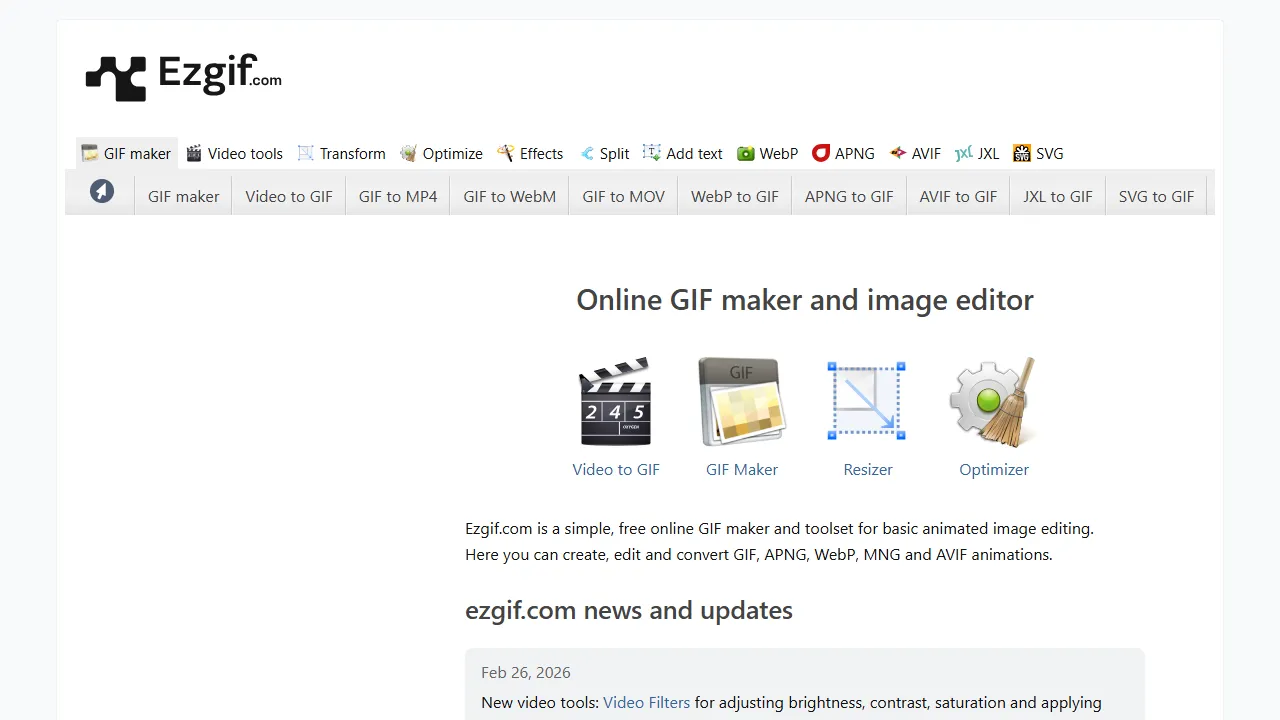Click the Split scissors icon

589,152
